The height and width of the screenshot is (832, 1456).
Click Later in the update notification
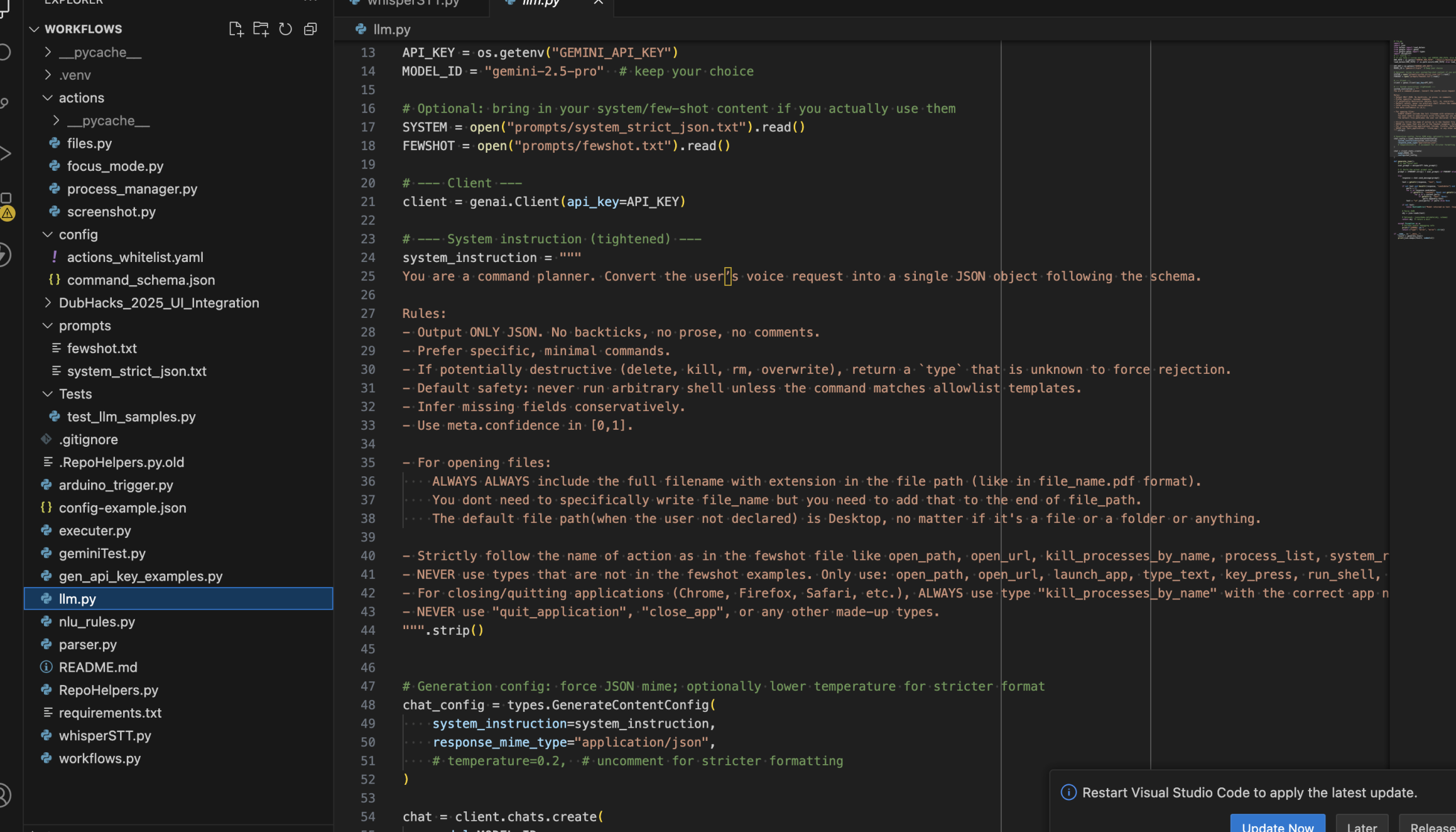point(1361,824)
